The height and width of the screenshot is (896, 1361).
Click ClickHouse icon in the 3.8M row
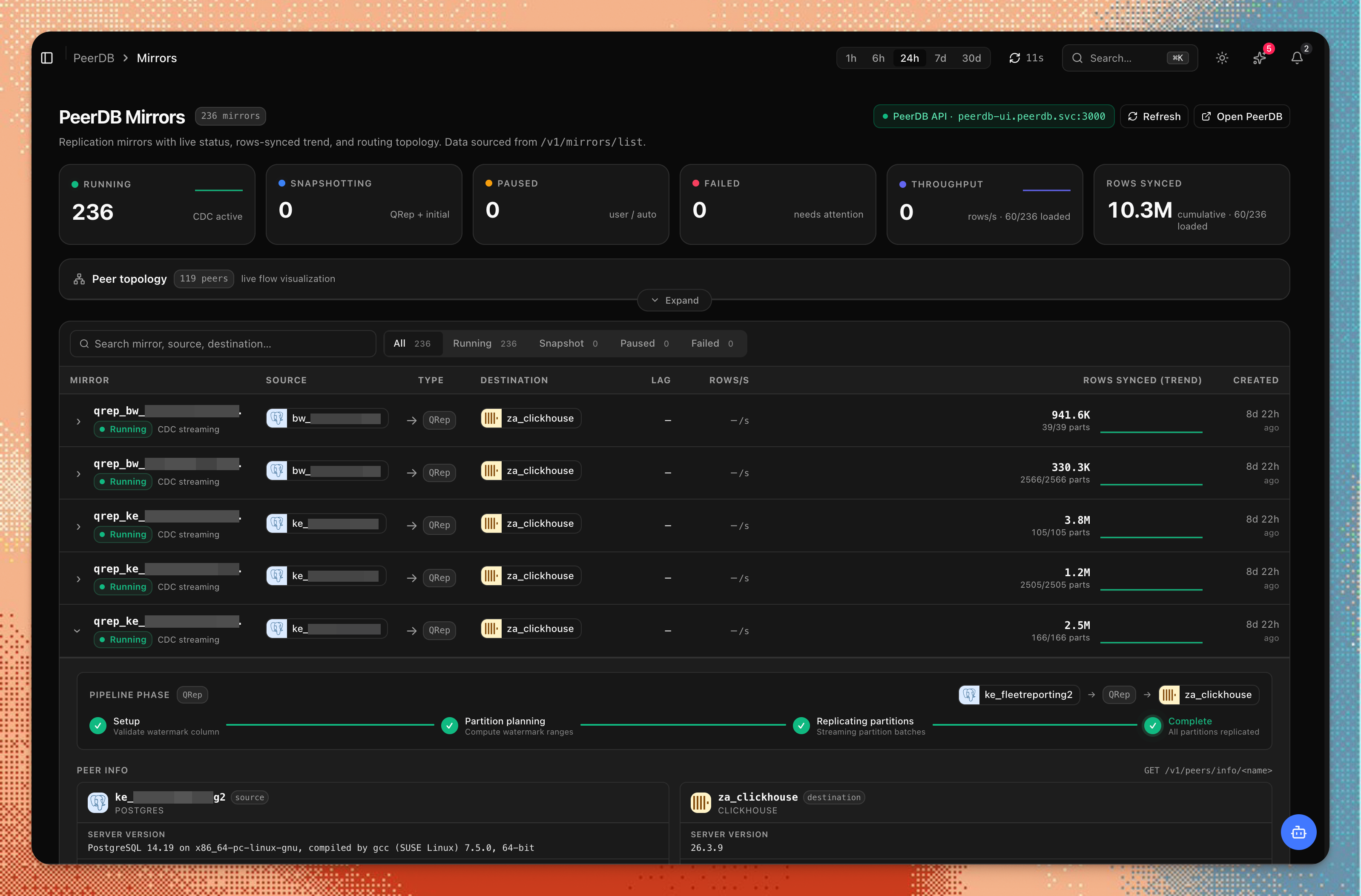[x=491, y=523]
